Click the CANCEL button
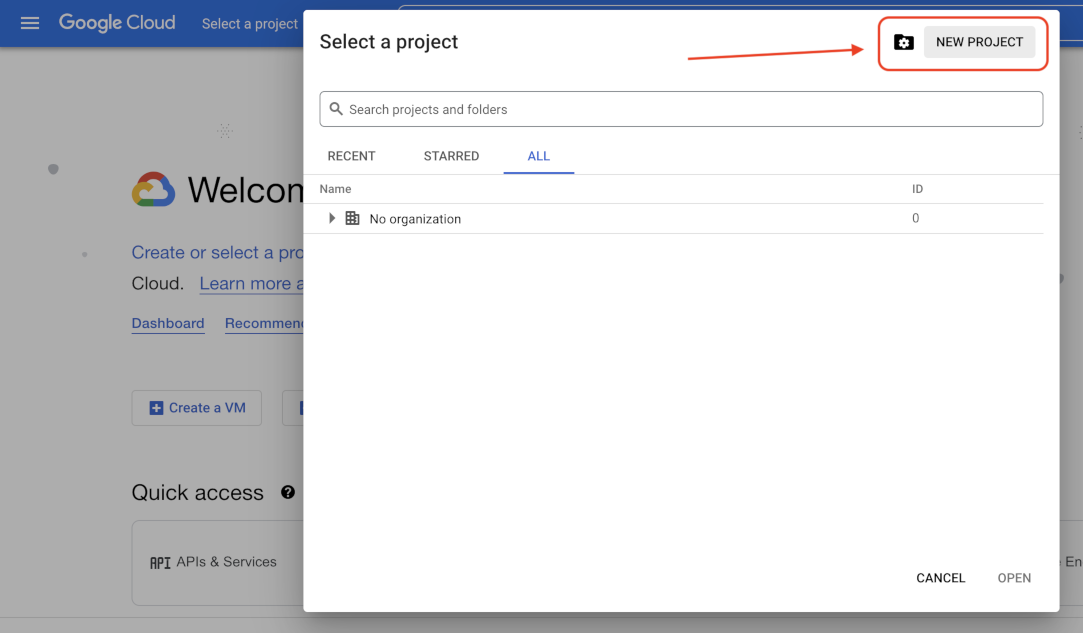 click(940, 578)
